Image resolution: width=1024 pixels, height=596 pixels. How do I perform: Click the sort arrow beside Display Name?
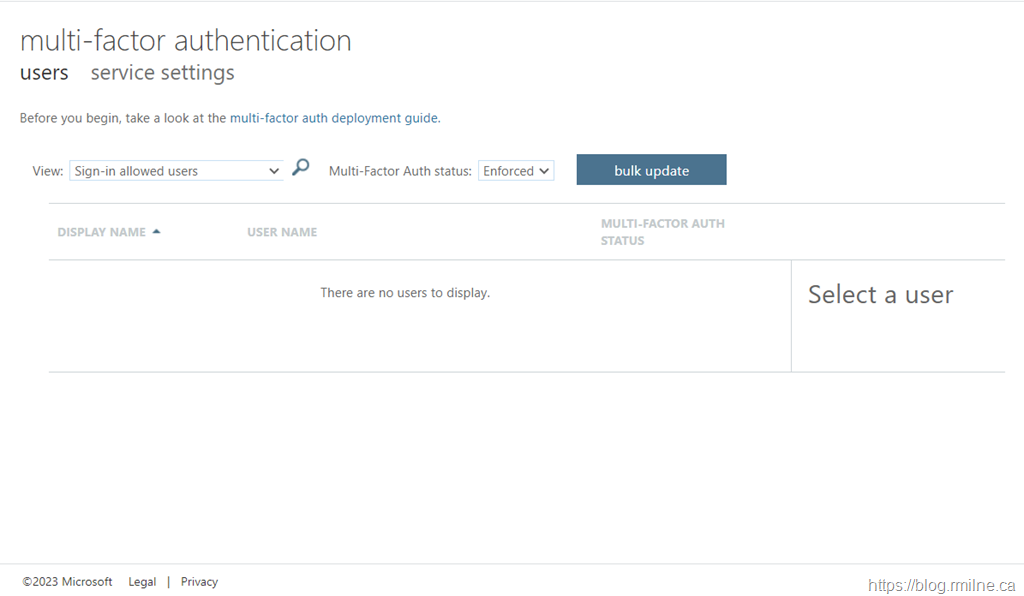156,232
